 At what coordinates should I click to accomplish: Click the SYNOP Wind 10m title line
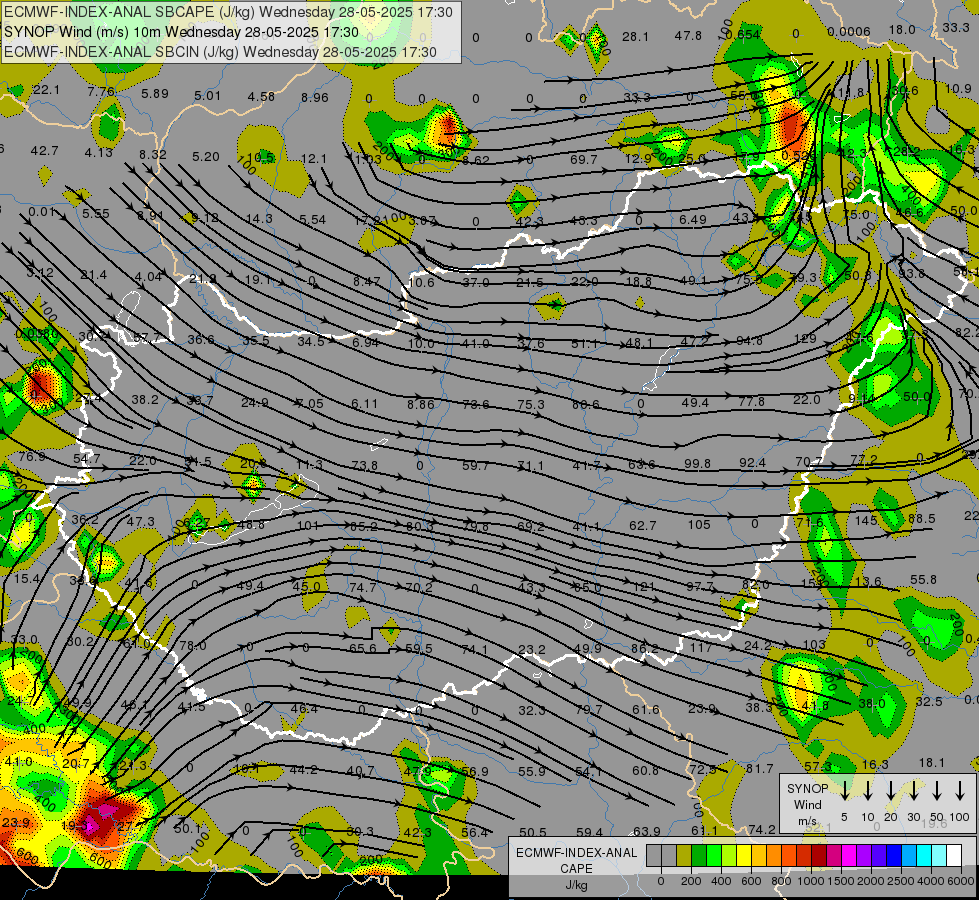pos(182,32)
